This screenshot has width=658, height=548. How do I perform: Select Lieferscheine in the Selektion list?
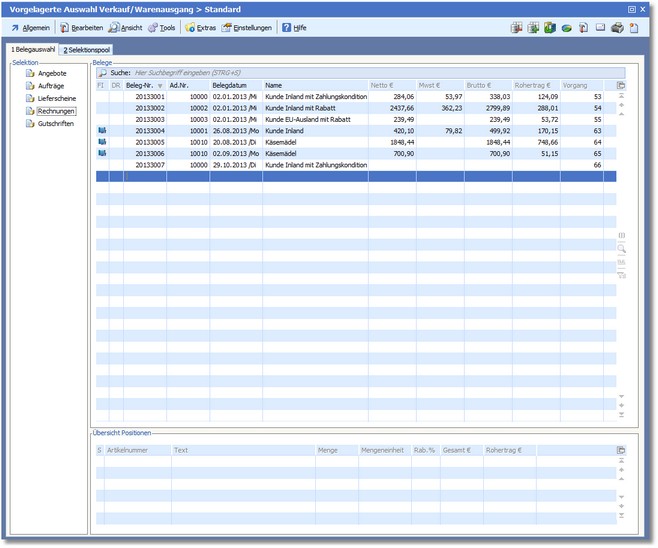[55, 98]
